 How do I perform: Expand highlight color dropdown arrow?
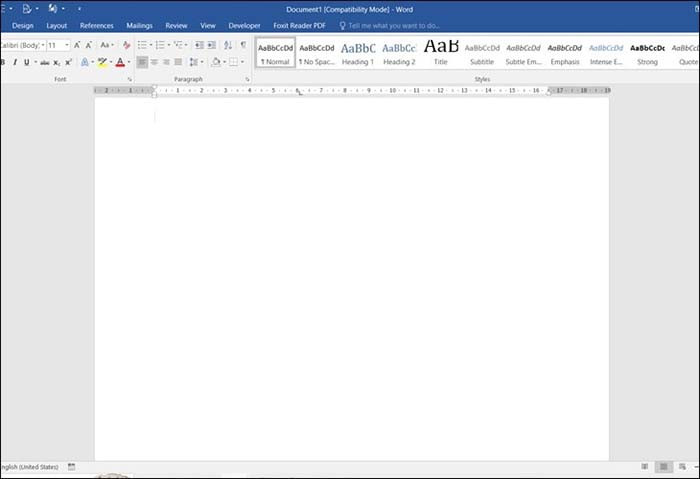coord(111,62)
